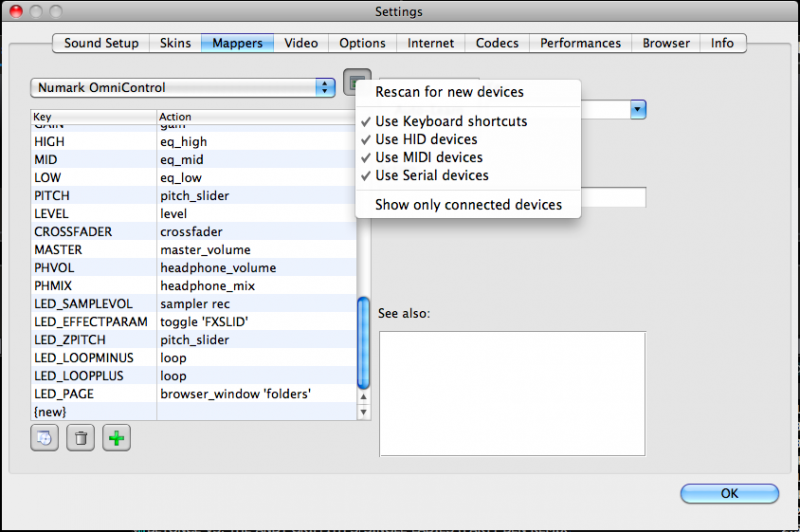Image resolution: width=800 pixels, height=532 pixels.
Task: Click the key list vertical scrollbar thumb
Action: 364,340
